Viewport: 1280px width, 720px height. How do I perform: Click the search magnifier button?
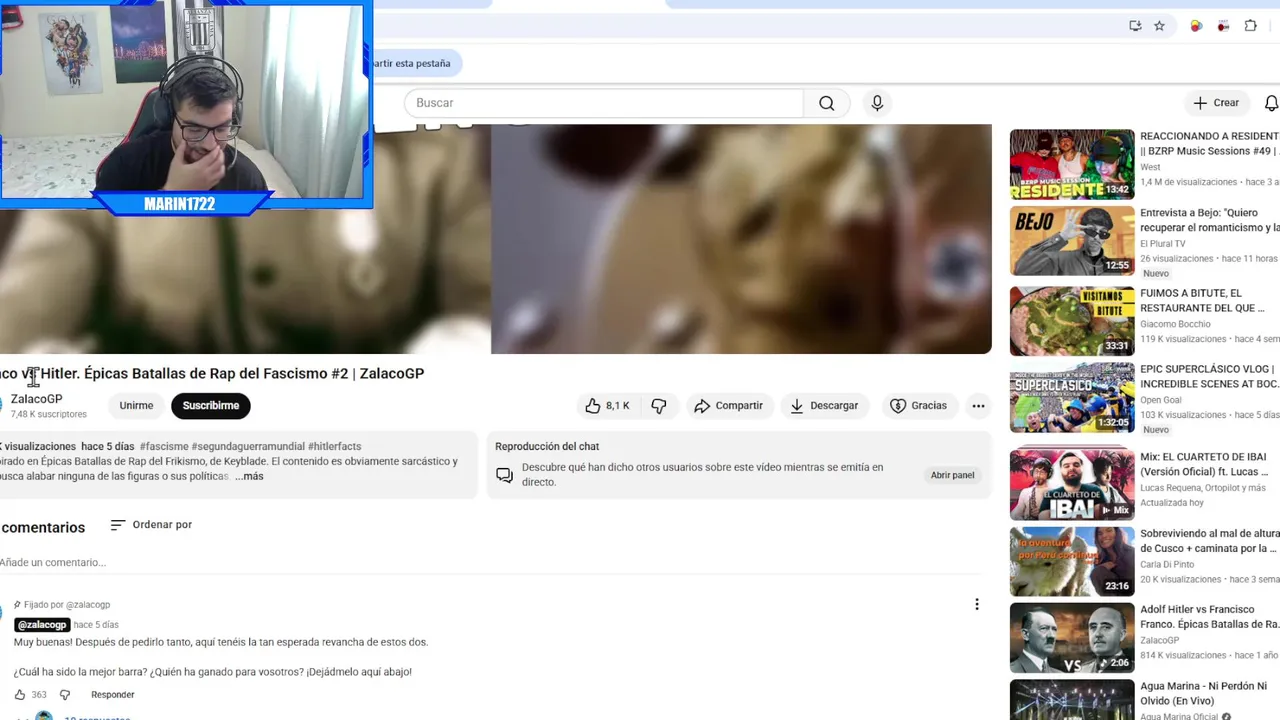tap(827, 103)
